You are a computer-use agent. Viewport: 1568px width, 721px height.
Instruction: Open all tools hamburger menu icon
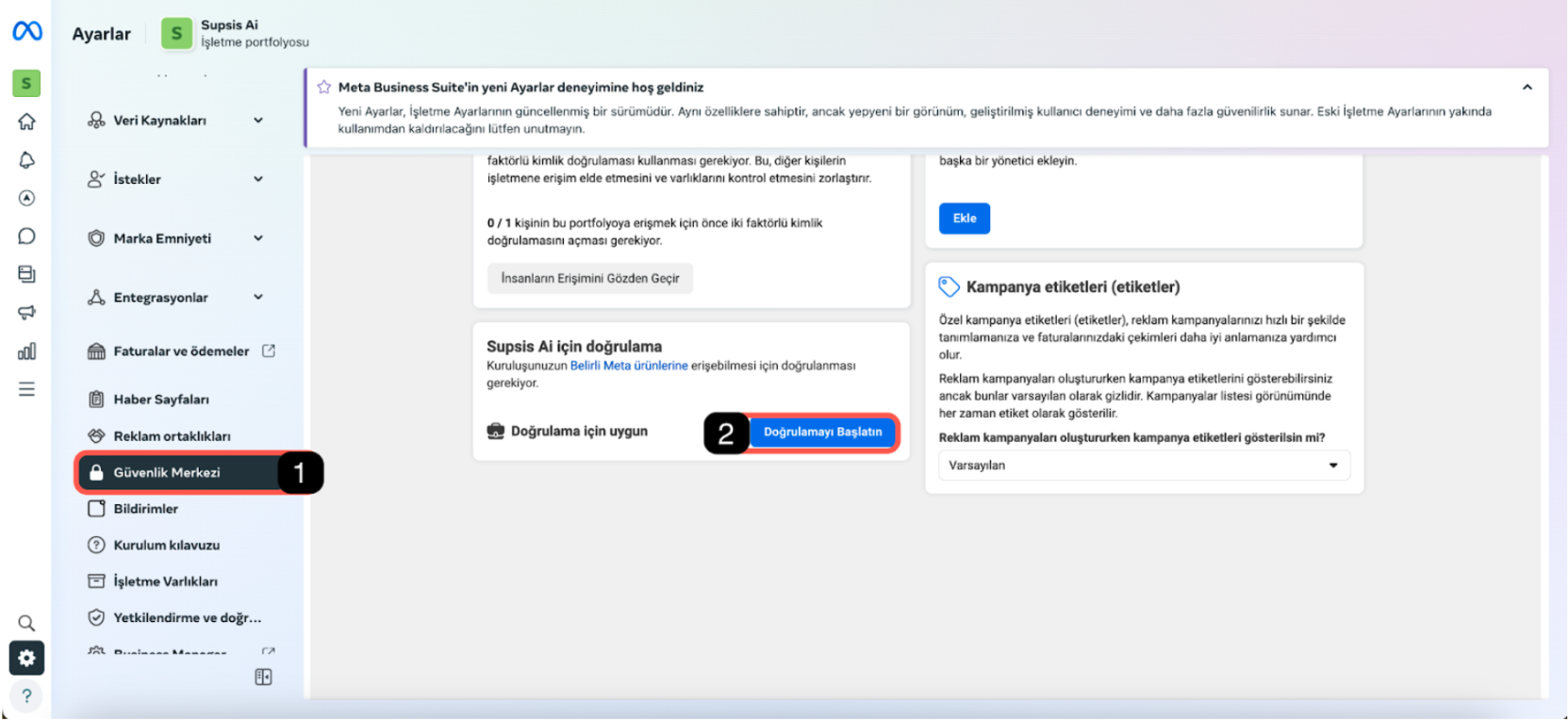26,389
